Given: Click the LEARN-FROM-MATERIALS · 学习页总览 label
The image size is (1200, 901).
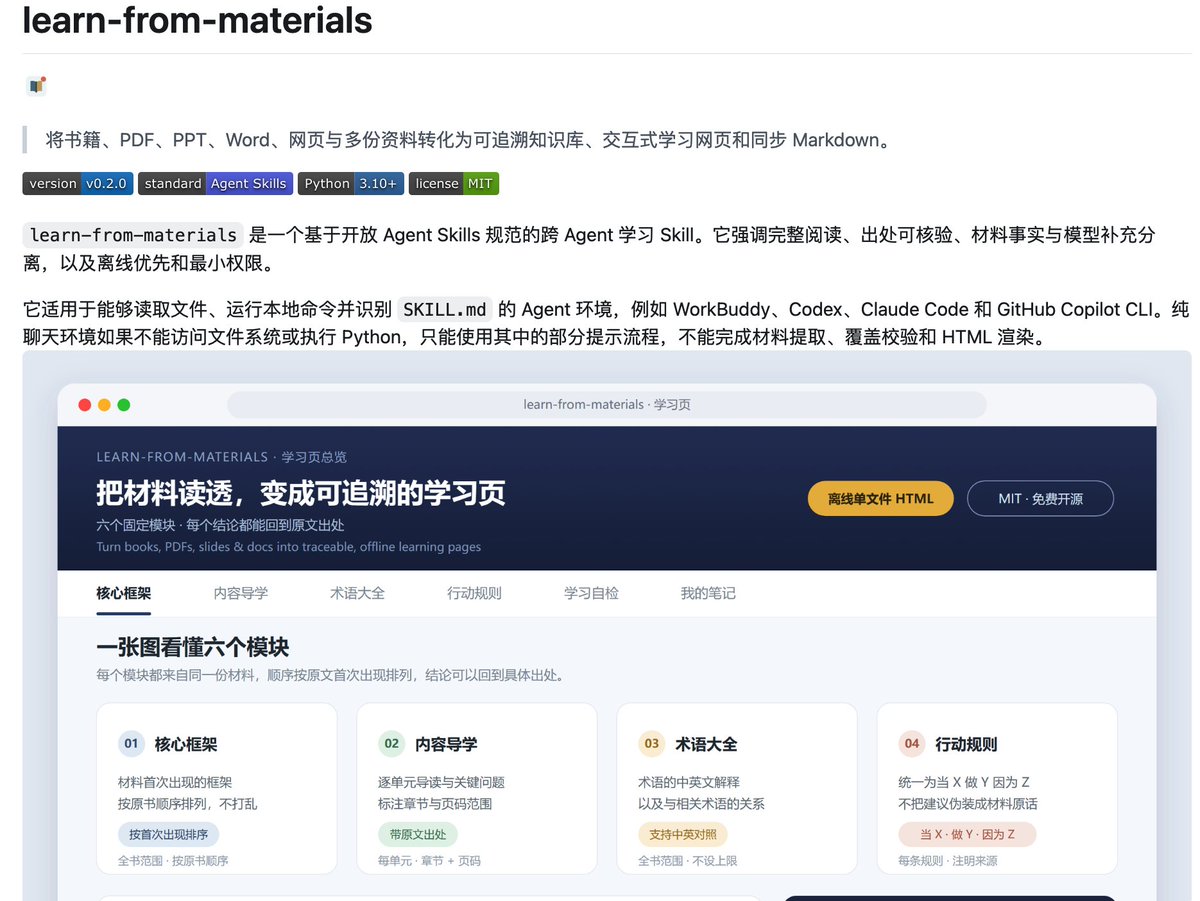Looking at the screenshot, I should (x=221, y=457).
